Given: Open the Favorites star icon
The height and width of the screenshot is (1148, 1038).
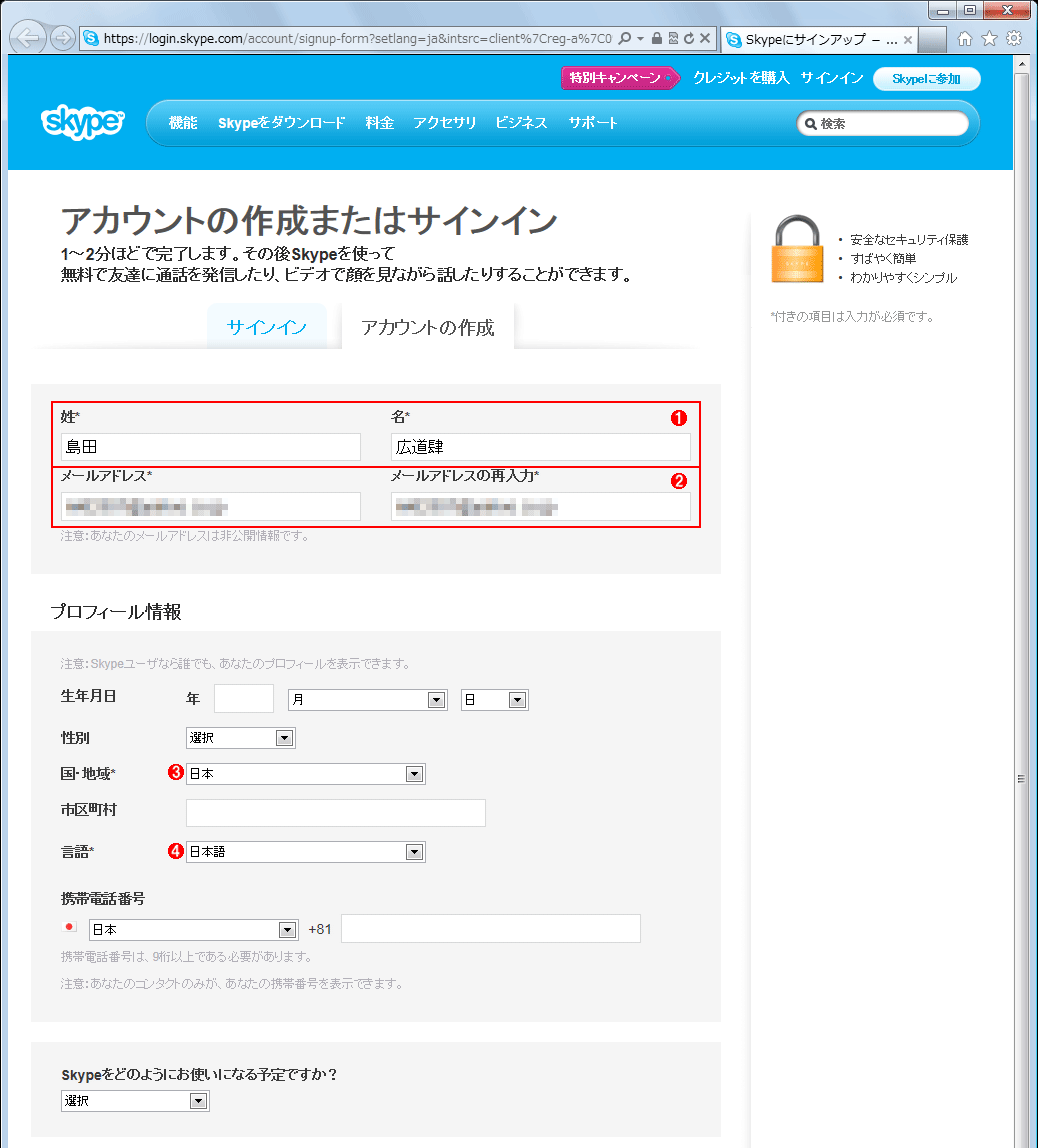Looking at the screenshot, I should tap(990, 39).
